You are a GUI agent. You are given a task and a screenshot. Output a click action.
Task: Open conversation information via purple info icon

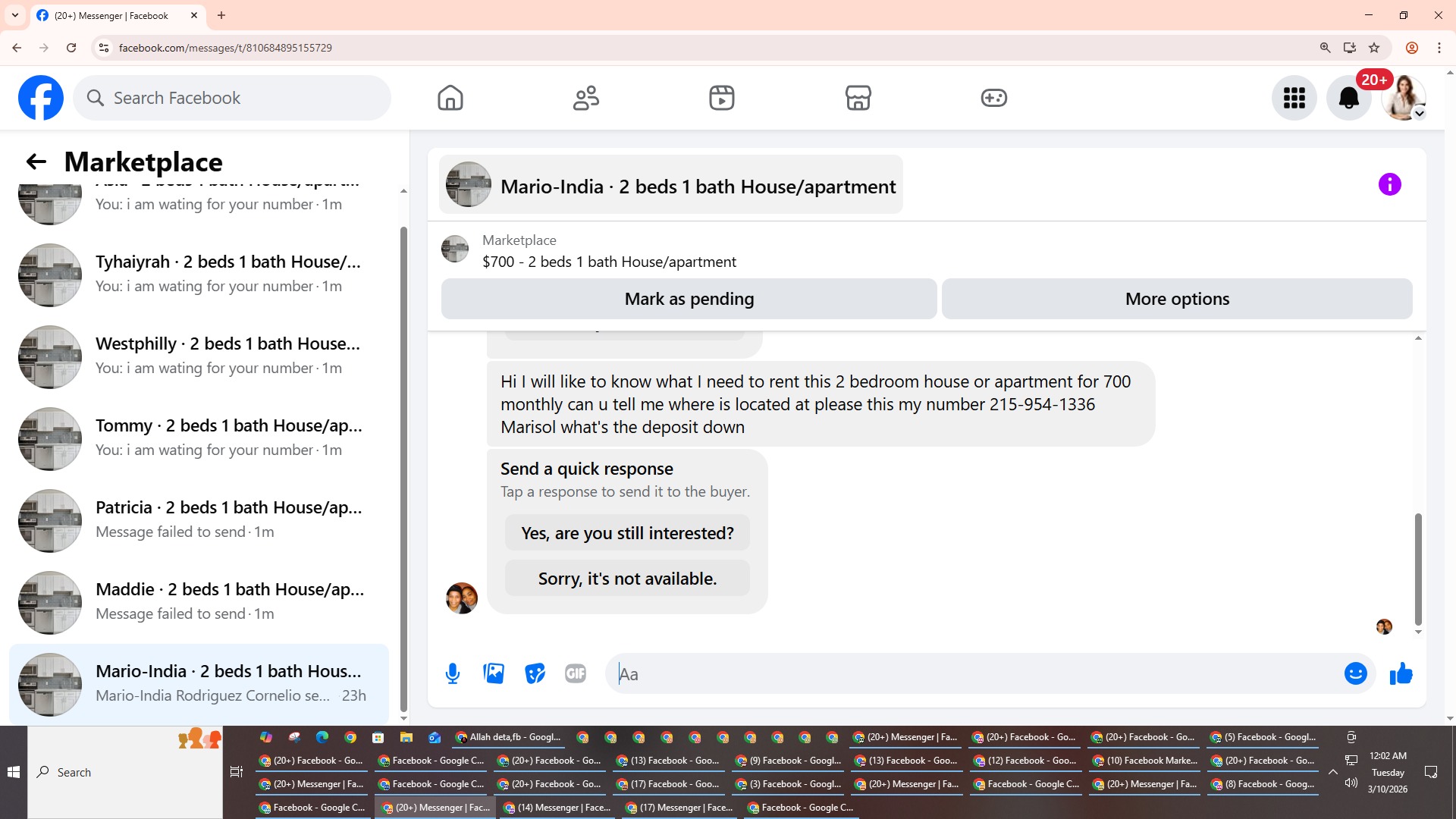(x=1389, y=184)
